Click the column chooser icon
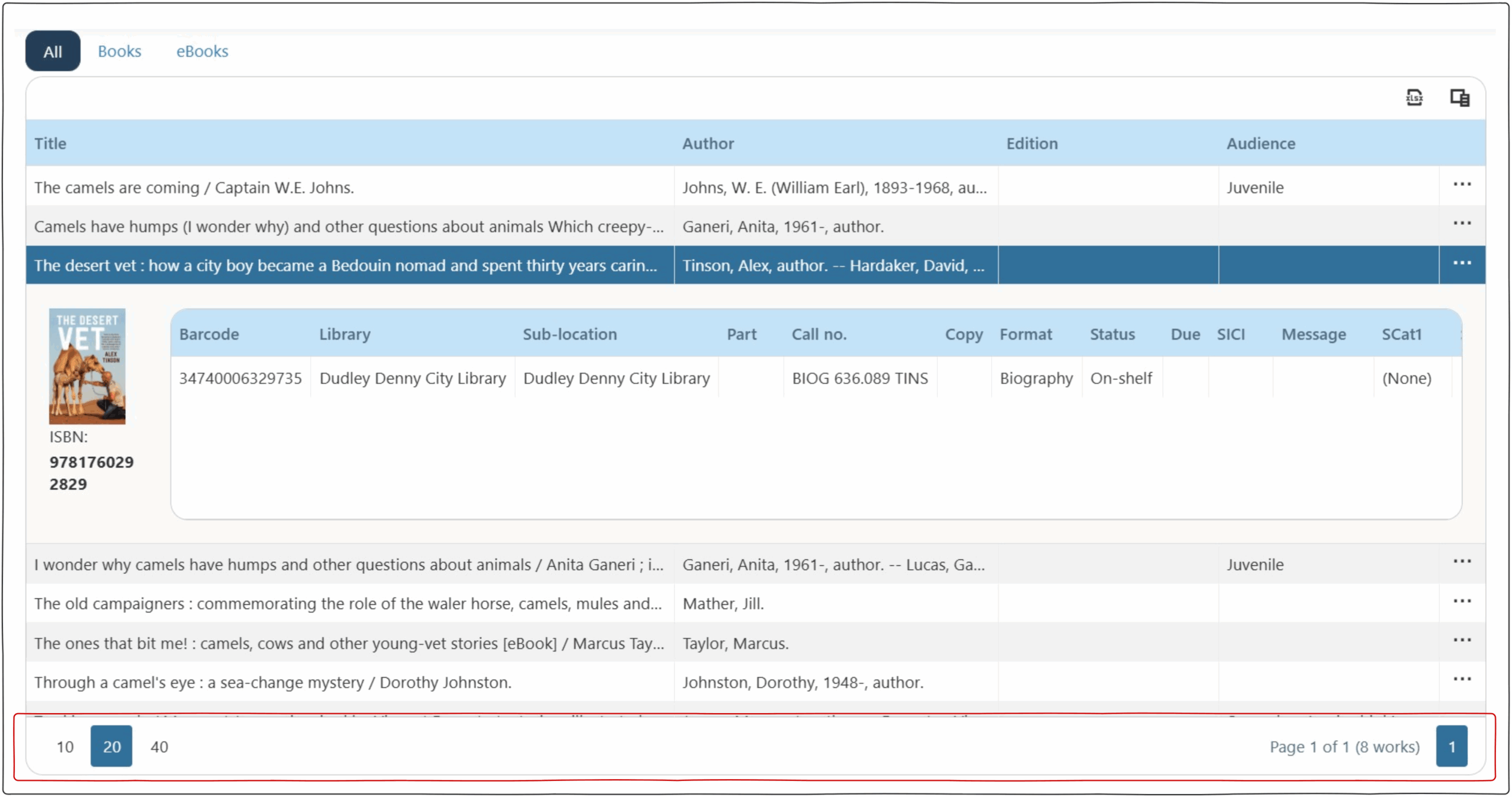 tap(1459, 97)
